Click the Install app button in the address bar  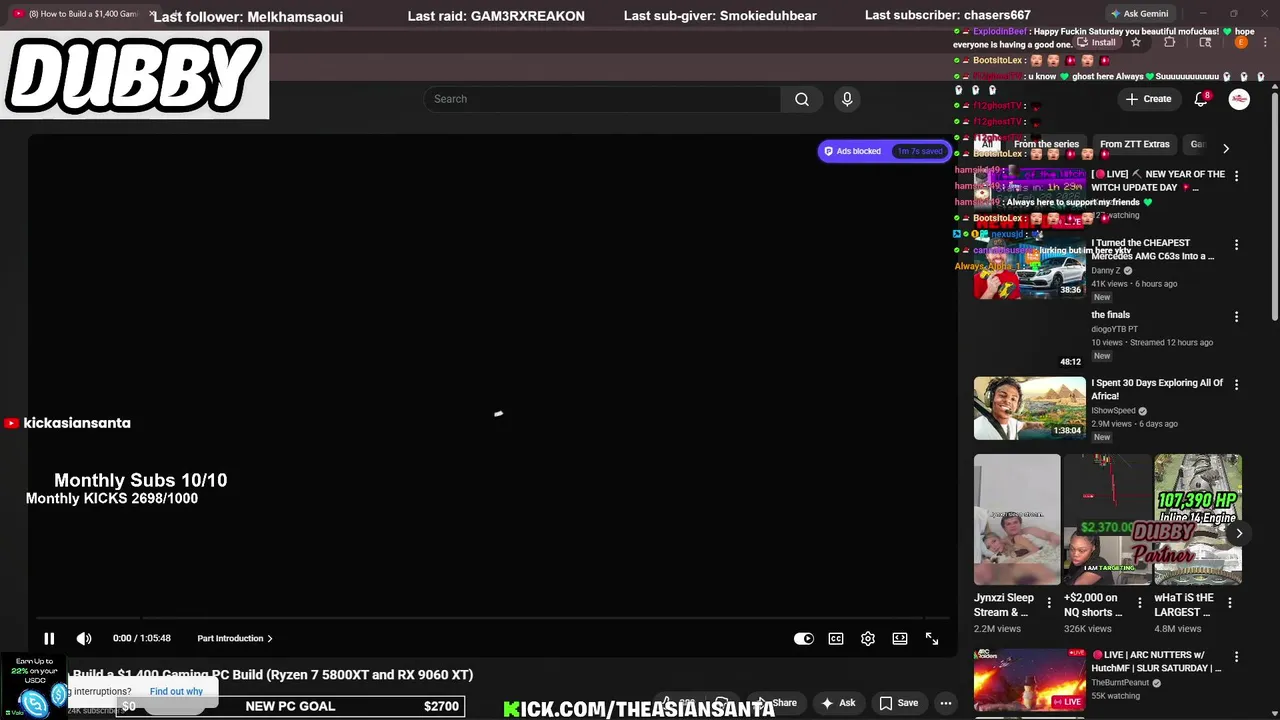tap(1098, 43)
